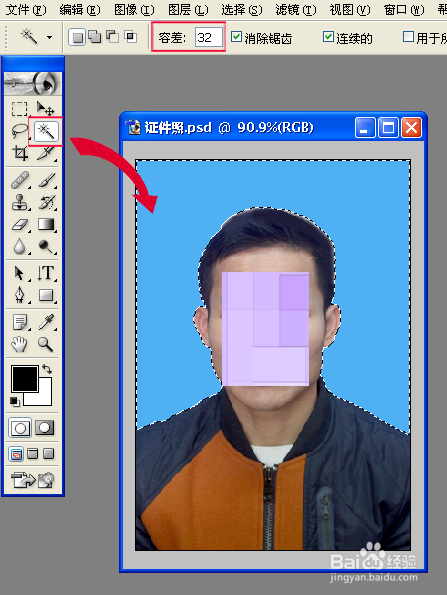447x595 pixels.
Task: Open the View menu
Action: pyautogui.click(x=350, y=9)
